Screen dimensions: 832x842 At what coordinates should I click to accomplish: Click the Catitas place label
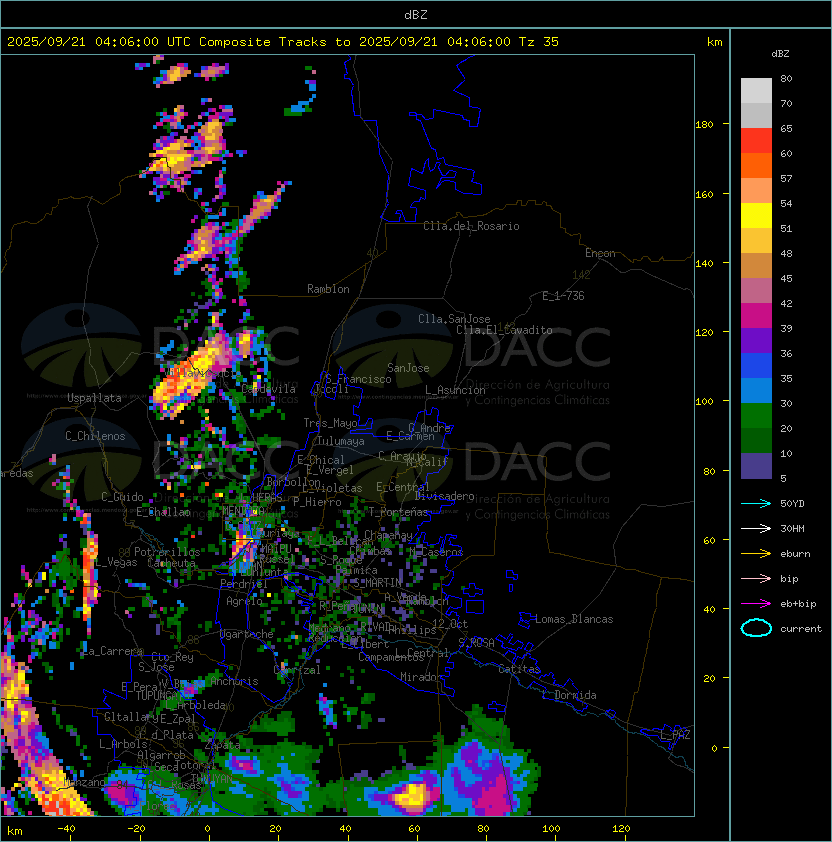tap(519, 669)
